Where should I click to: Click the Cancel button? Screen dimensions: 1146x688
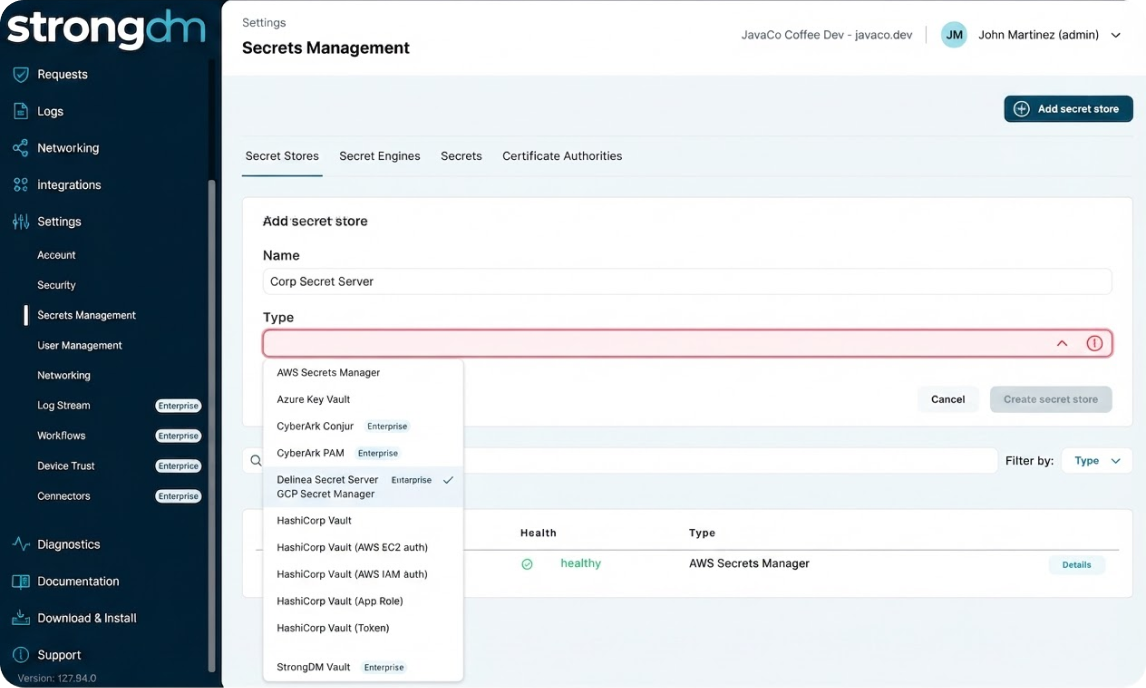(948, 399)
